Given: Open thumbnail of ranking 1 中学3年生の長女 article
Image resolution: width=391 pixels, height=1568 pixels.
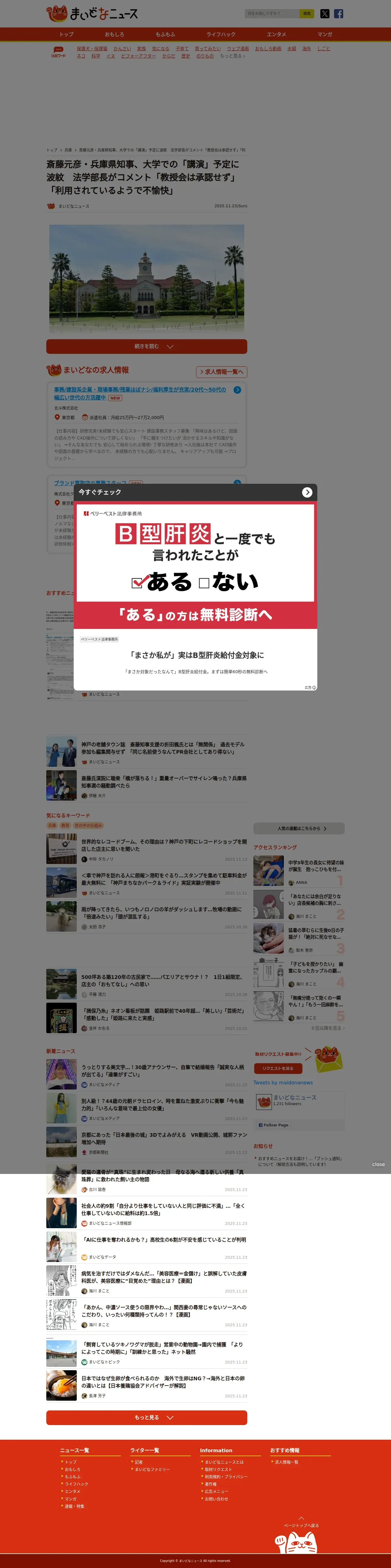Looking at the screenshot, I should point(269,870).
